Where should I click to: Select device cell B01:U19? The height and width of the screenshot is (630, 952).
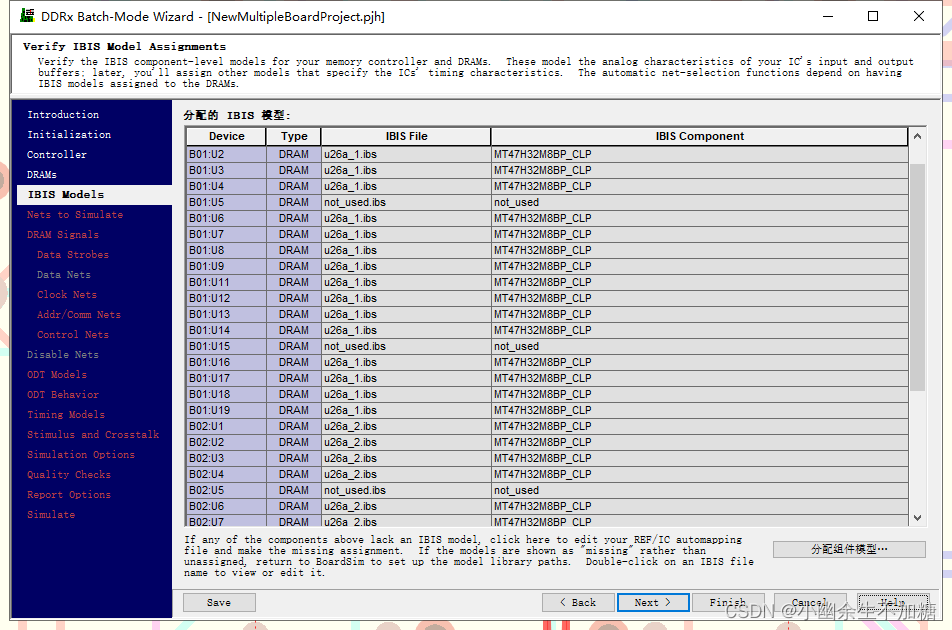point(226,410)
